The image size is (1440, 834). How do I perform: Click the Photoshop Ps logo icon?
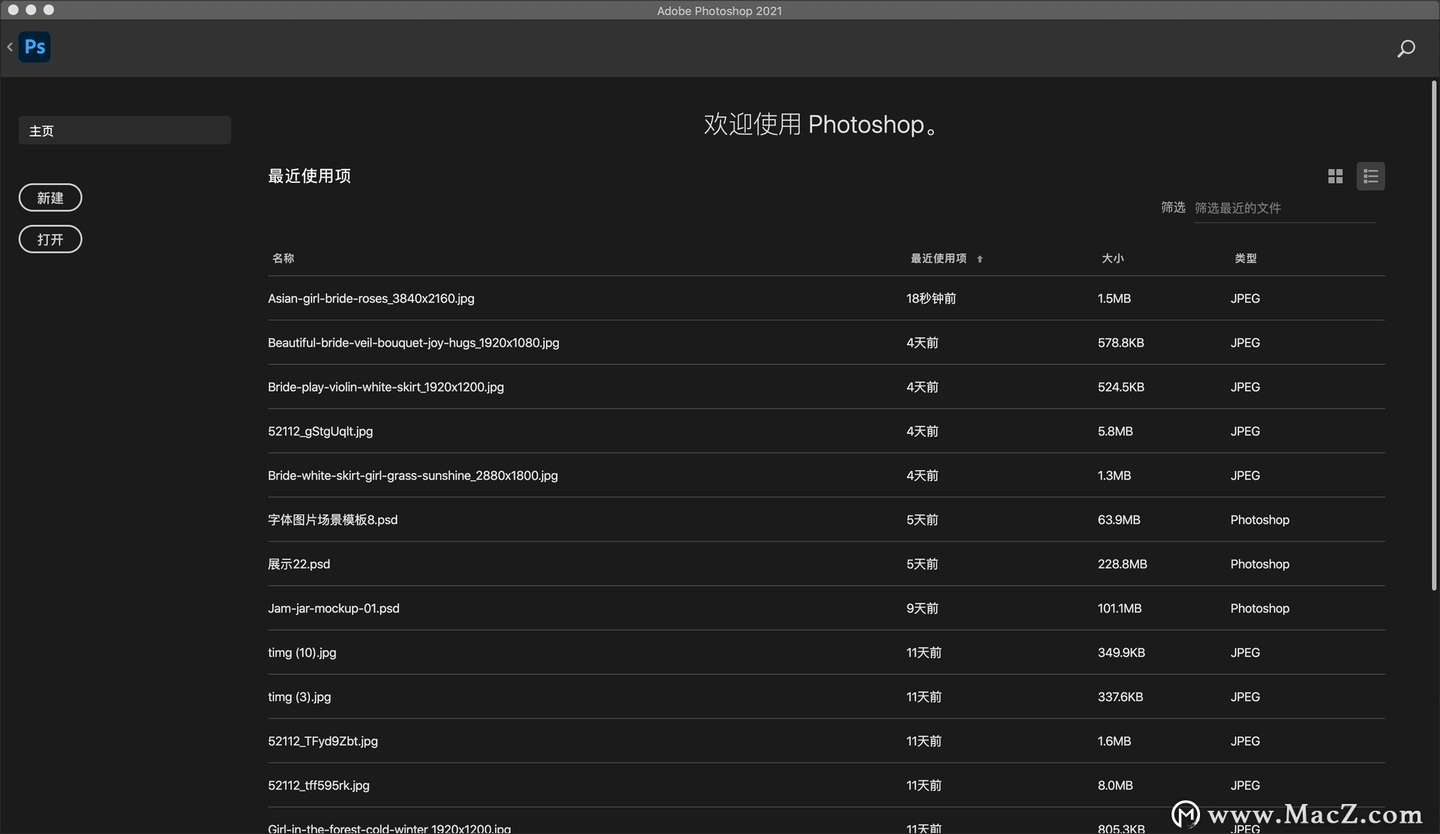pos(35,47)
